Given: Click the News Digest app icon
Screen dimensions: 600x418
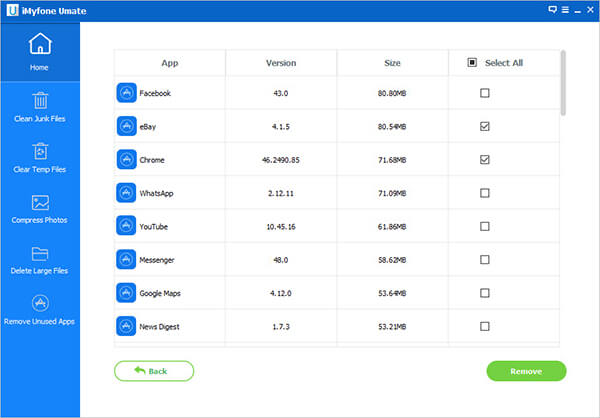Looking at the screenshot, I should 126,326.
